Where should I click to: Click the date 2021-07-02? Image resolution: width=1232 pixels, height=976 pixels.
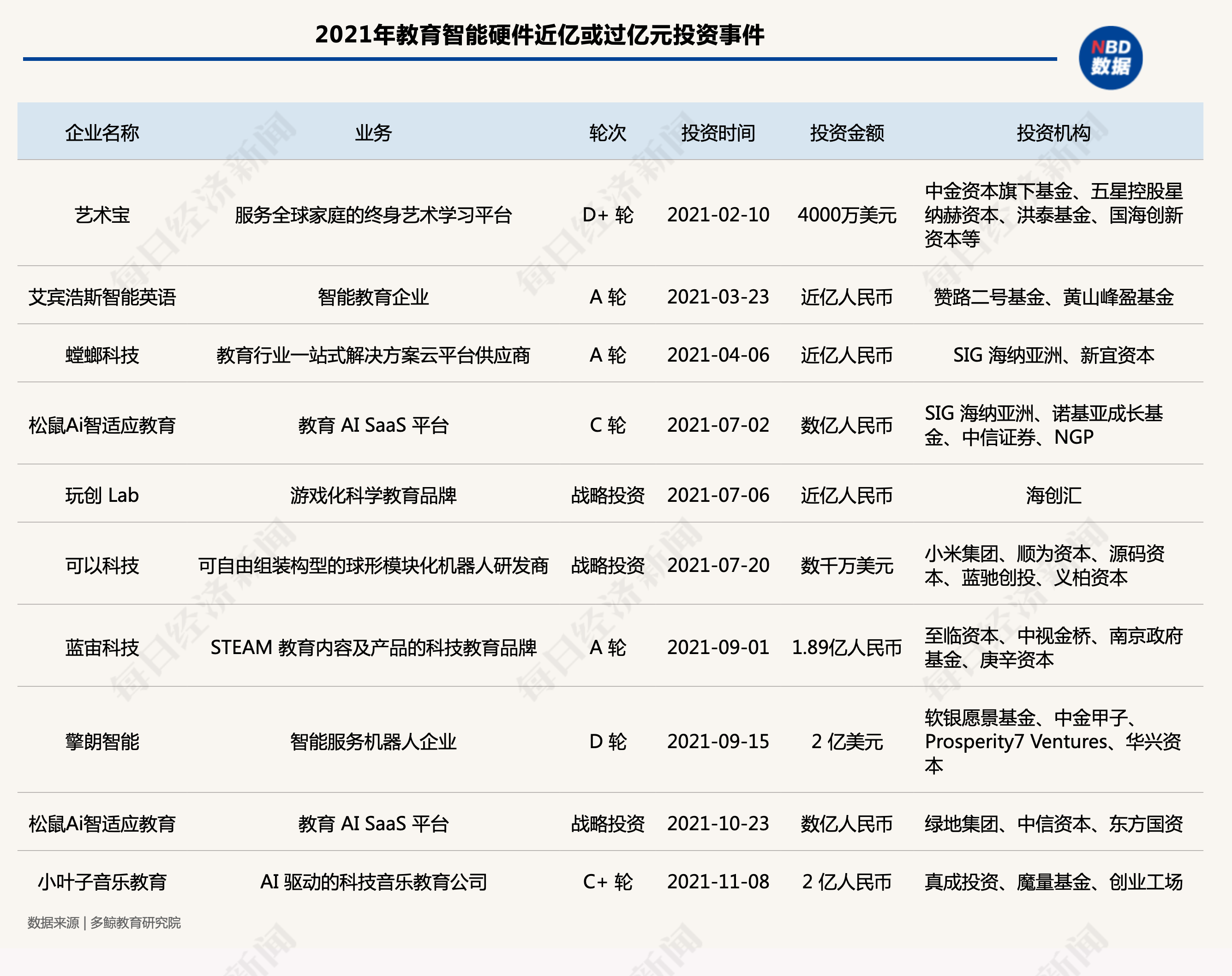[x=718, y=425]
